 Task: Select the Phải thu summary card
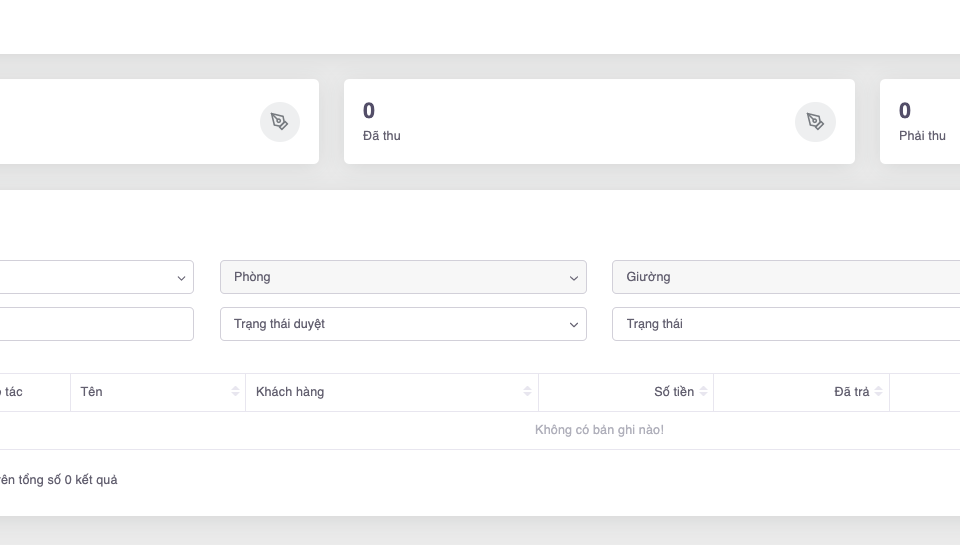(x=922, y=122)
